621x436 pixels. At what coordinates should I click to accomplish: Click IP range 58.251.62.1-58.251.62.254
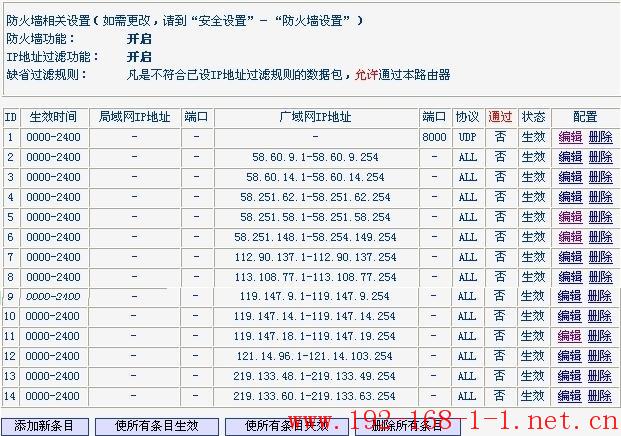[315, 197]
